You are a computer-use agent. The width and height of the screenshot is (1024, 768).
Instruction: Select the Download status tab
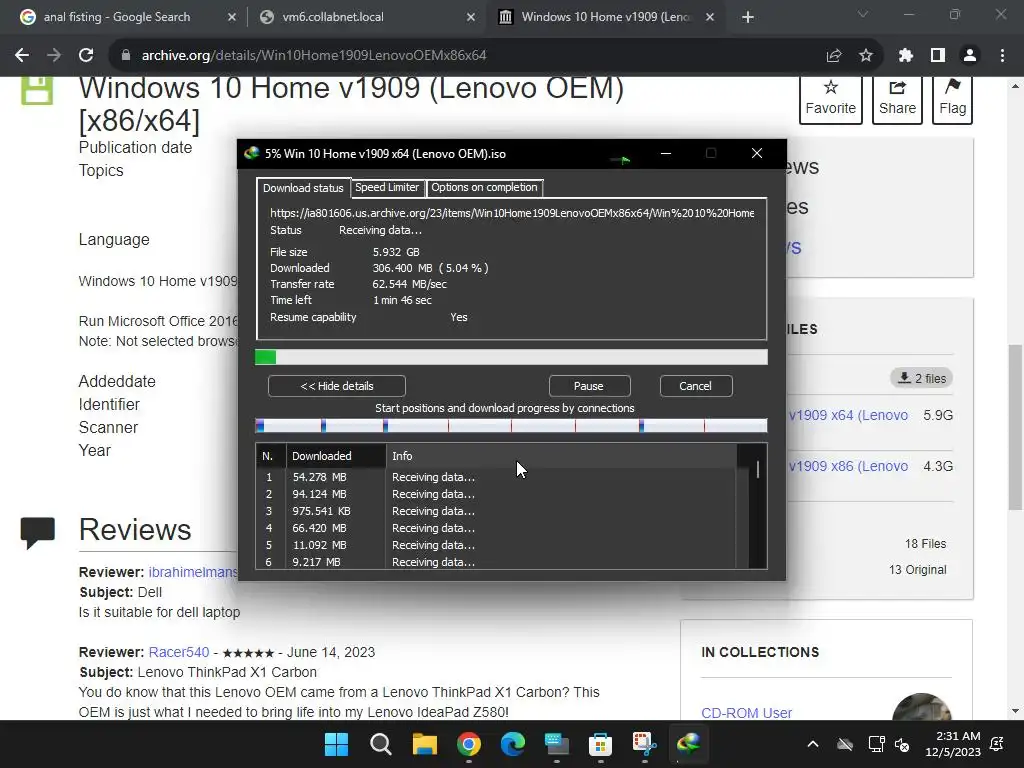303,188
